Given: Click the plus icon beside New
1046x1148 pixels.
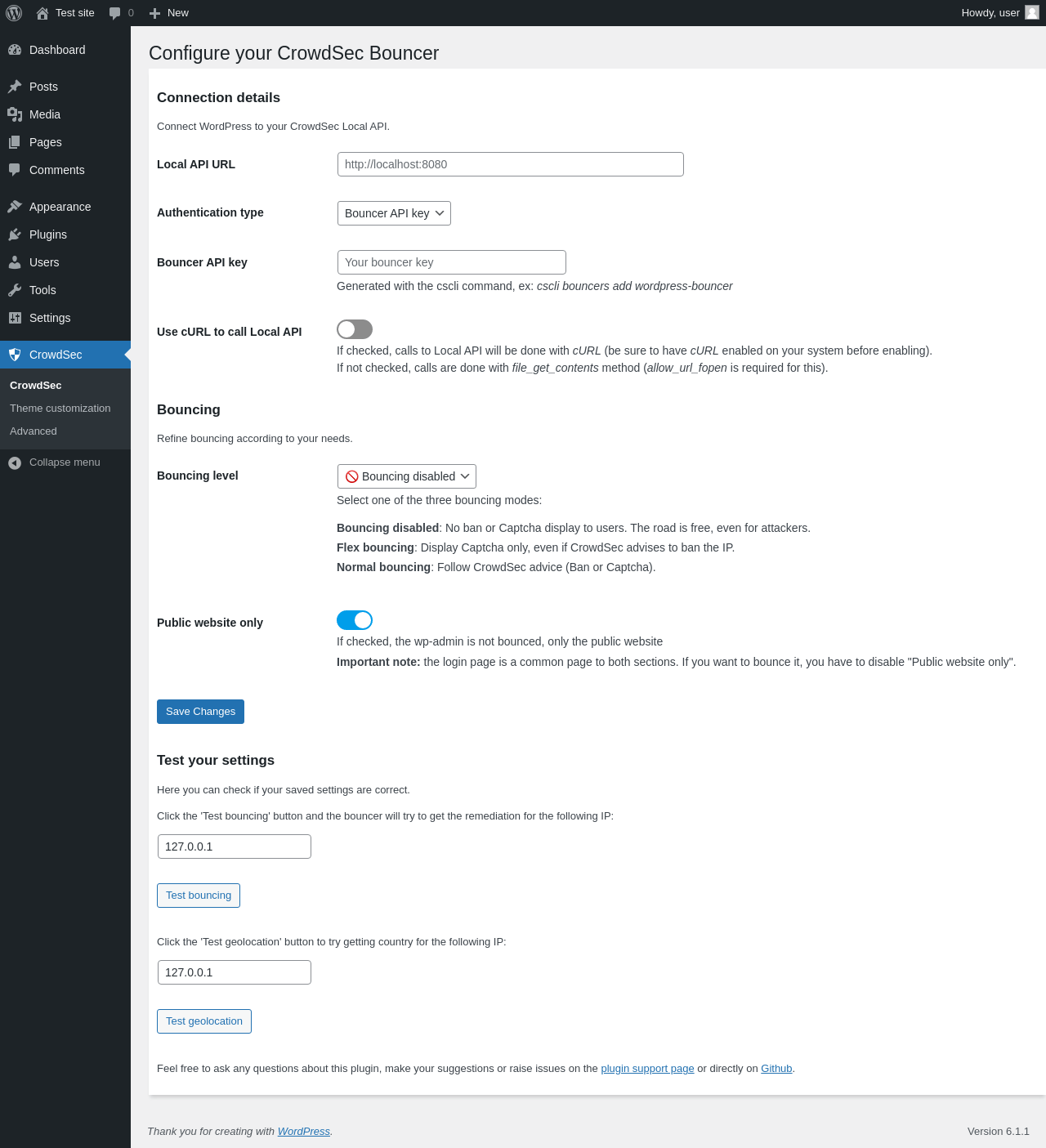Looking at the screenshot, I should [154, 13].
